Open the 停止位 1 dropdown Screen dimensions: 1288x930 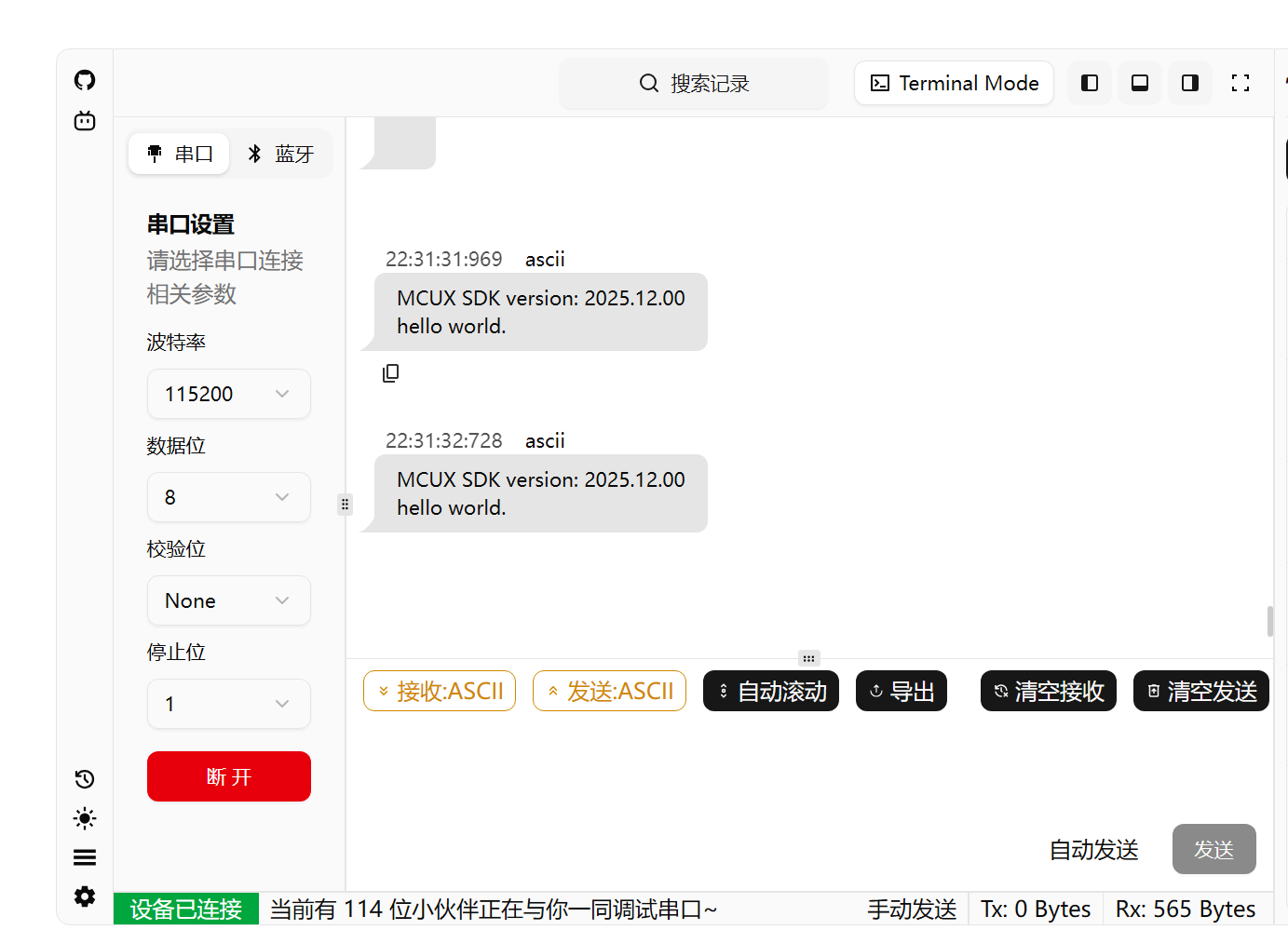tap(229, 704)
